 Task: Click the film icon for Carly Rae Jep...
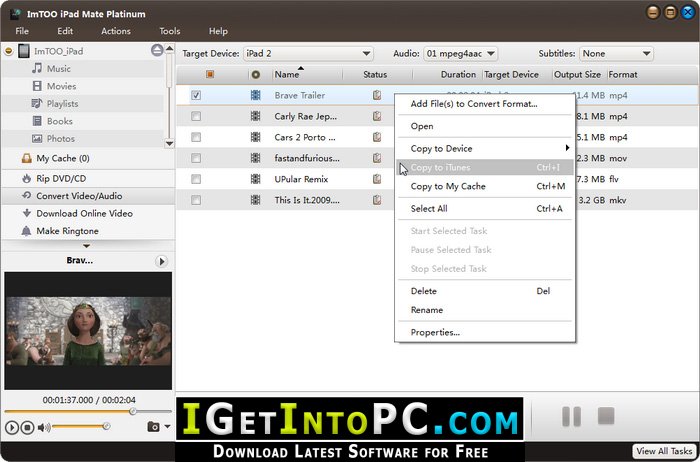(x=255, y=116)
